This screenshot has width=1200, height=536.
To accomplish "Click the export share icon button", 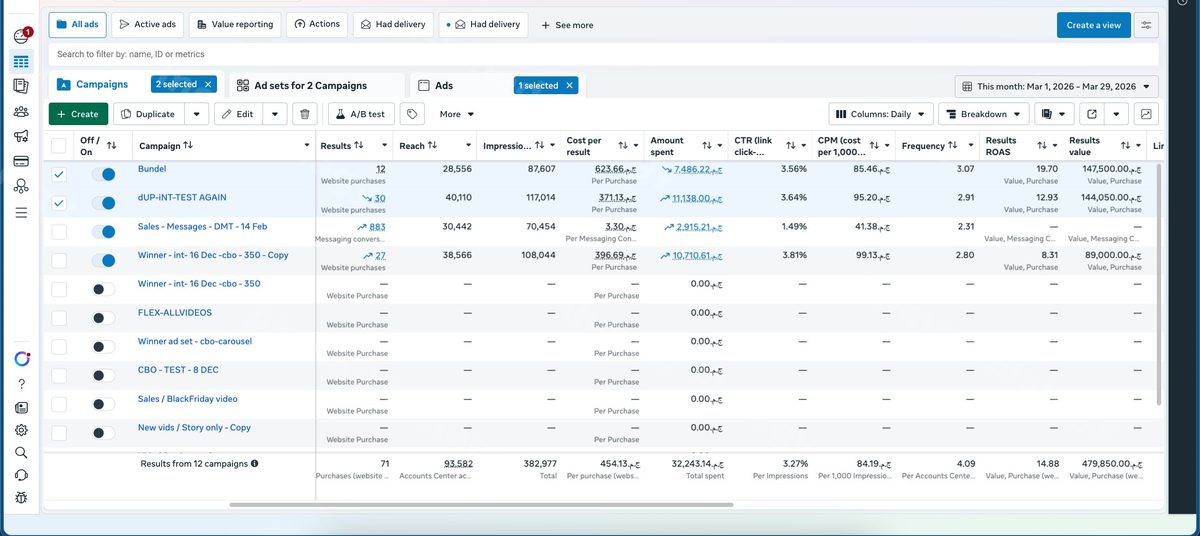I will click(x=1091, y=114).
